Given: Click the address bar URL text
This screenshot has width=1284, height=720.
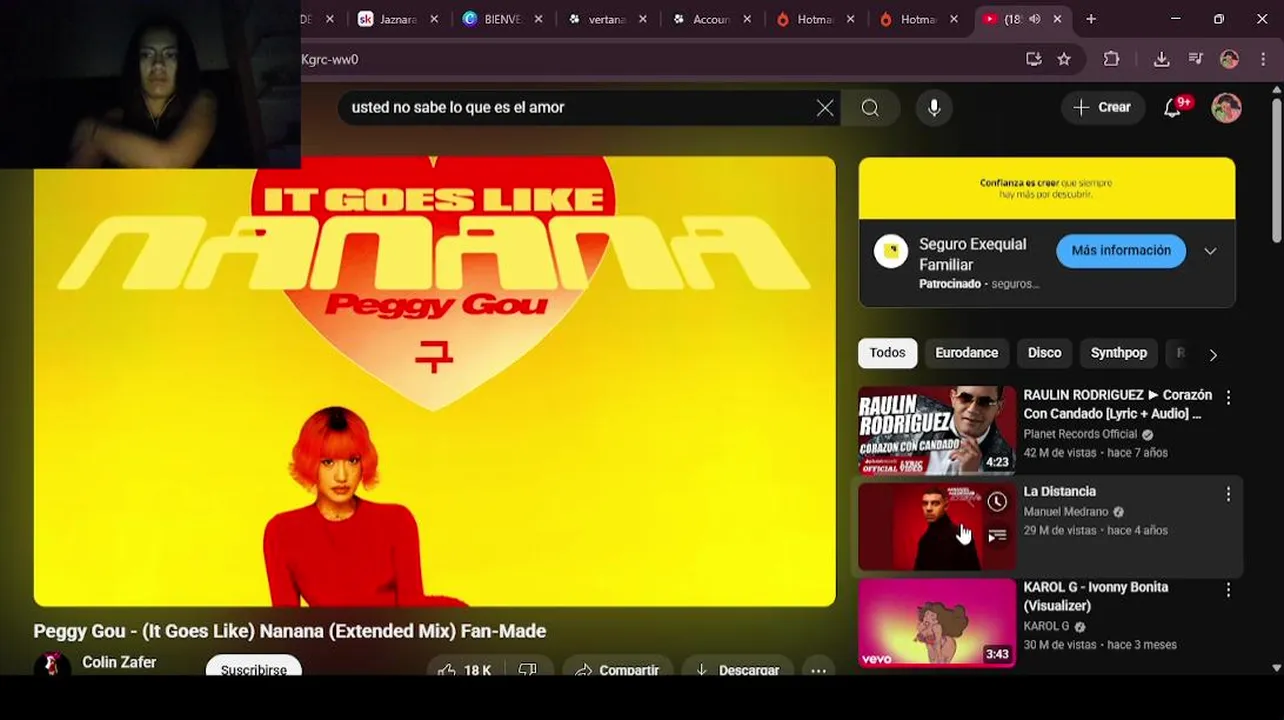Looking at the screenshot, I should (330, 59).
